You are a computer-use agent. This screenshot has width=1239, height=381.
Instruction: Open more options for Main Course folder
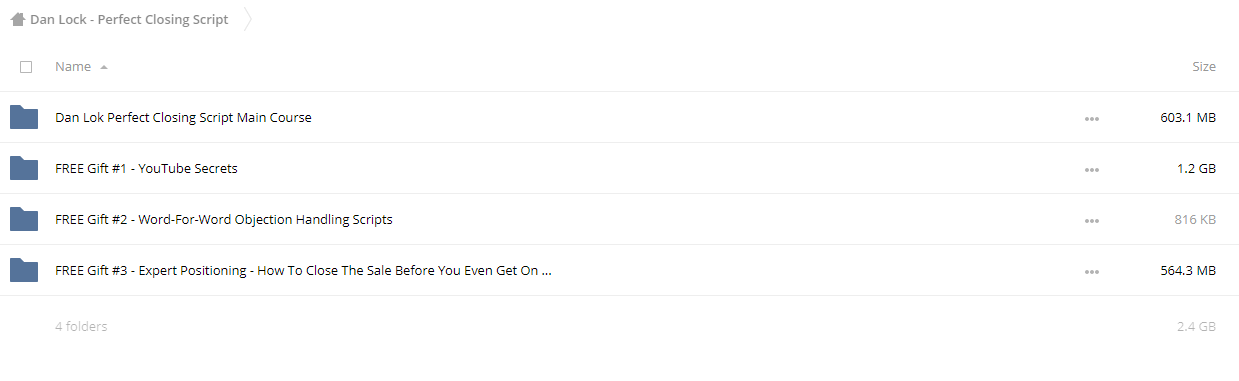click(1091, 118)
